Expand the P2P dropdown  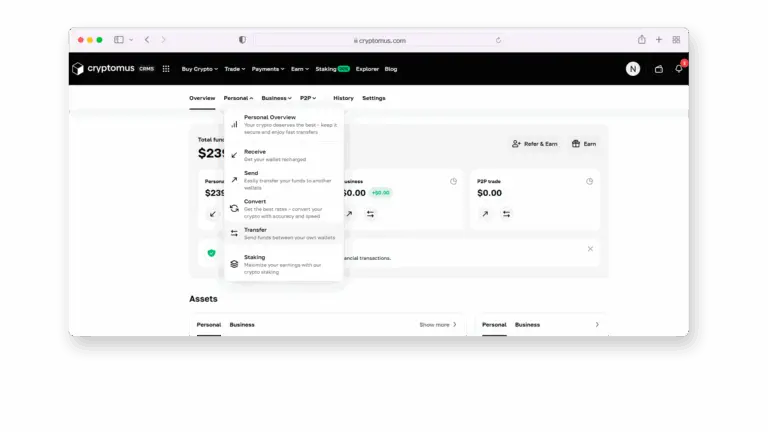click(308, 98)
